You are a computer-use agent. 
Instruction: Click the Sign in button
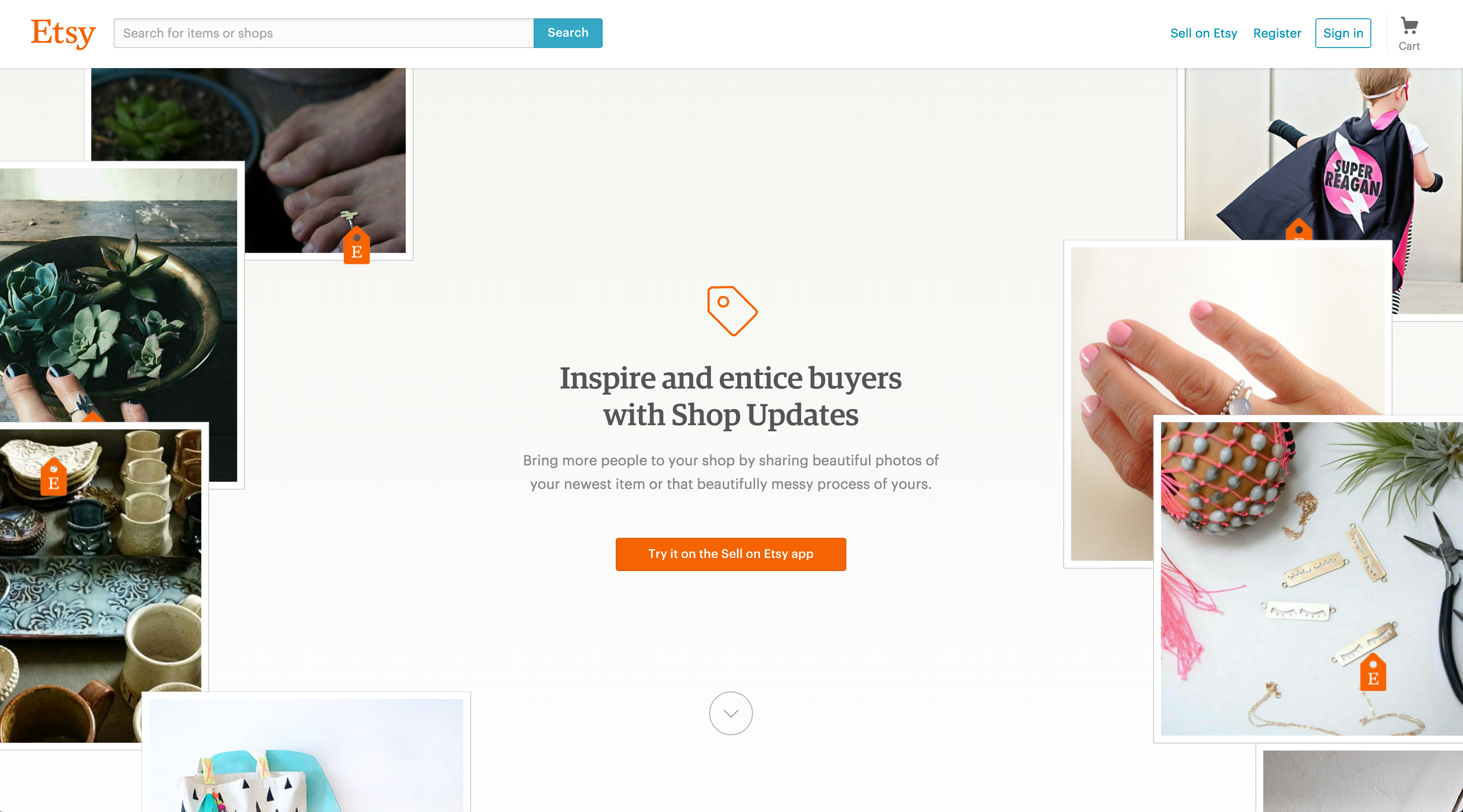[x=1343, y=33]
